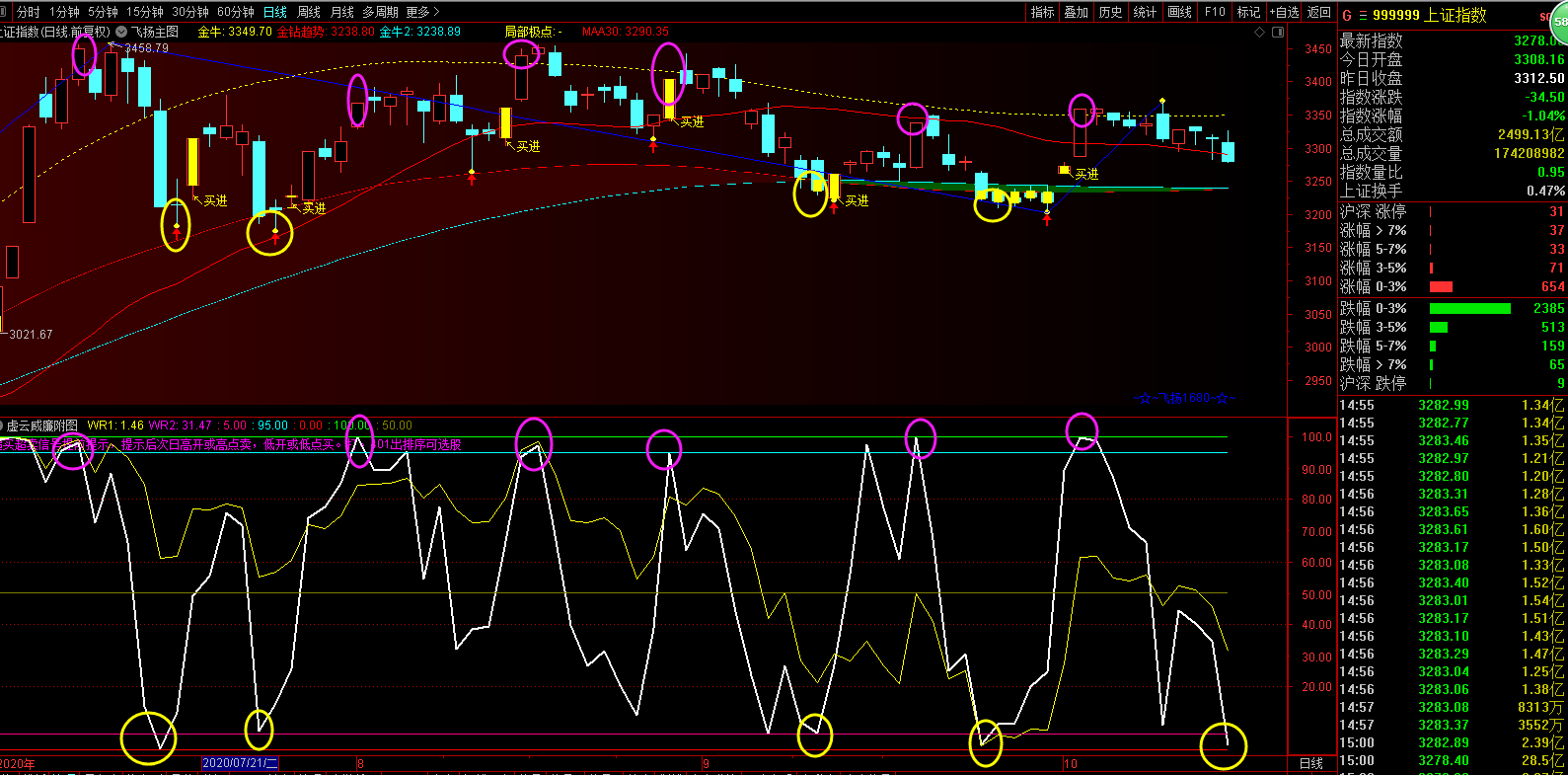Click the 沪深 涨停 row
The image size is (1568, 775).
pyautogui.click(x=1453, y=211)
